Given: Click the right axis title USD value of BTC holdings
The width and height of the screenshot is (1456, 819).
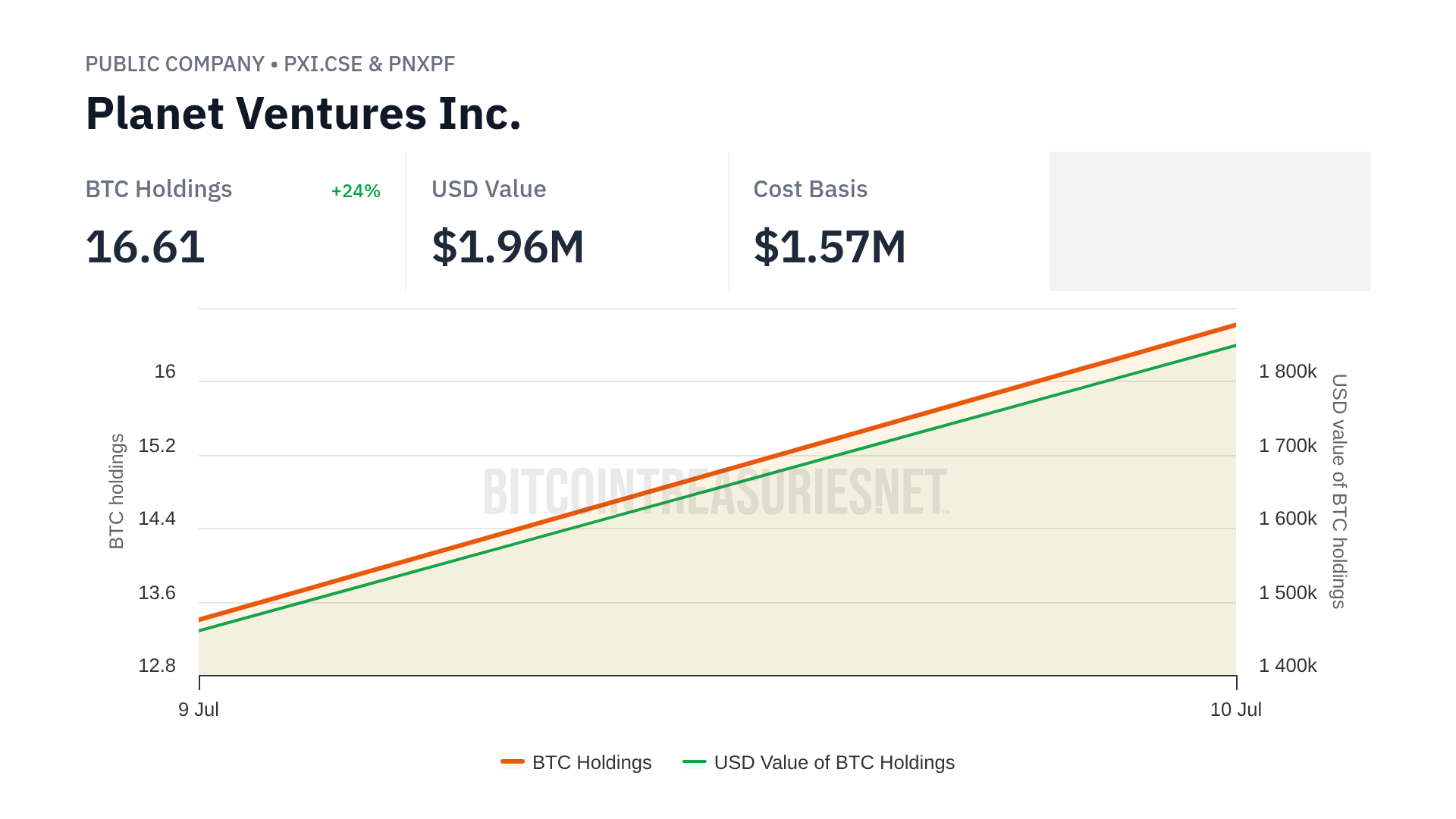Looking at the screenshot, I should (x=1339, y=491).
